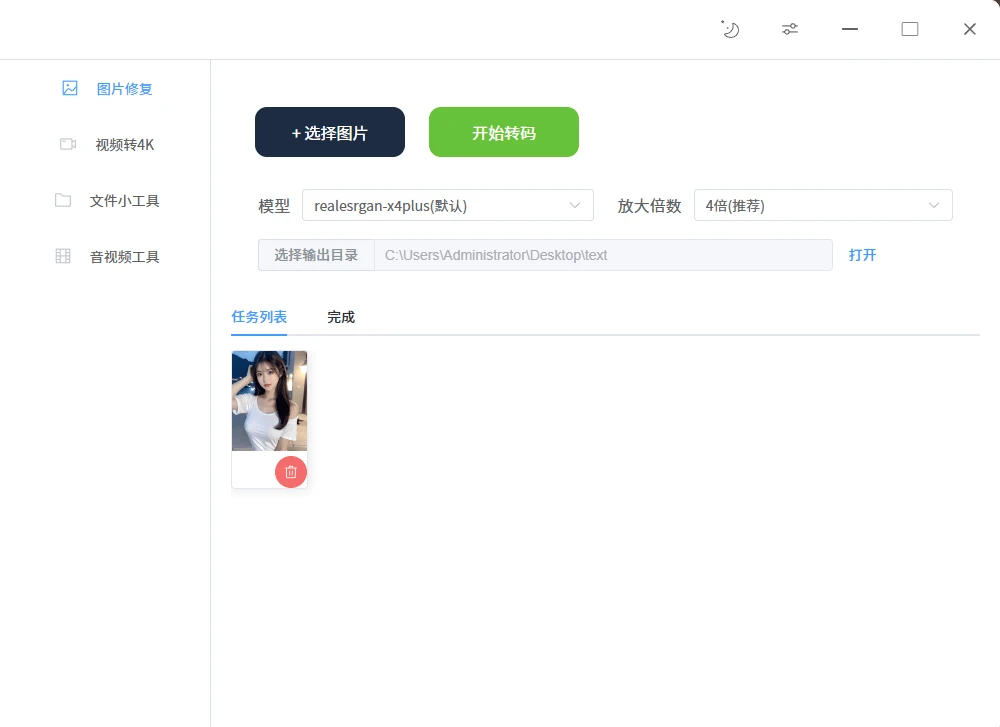Toggle dark mode with the moon icon

[730, 29]
